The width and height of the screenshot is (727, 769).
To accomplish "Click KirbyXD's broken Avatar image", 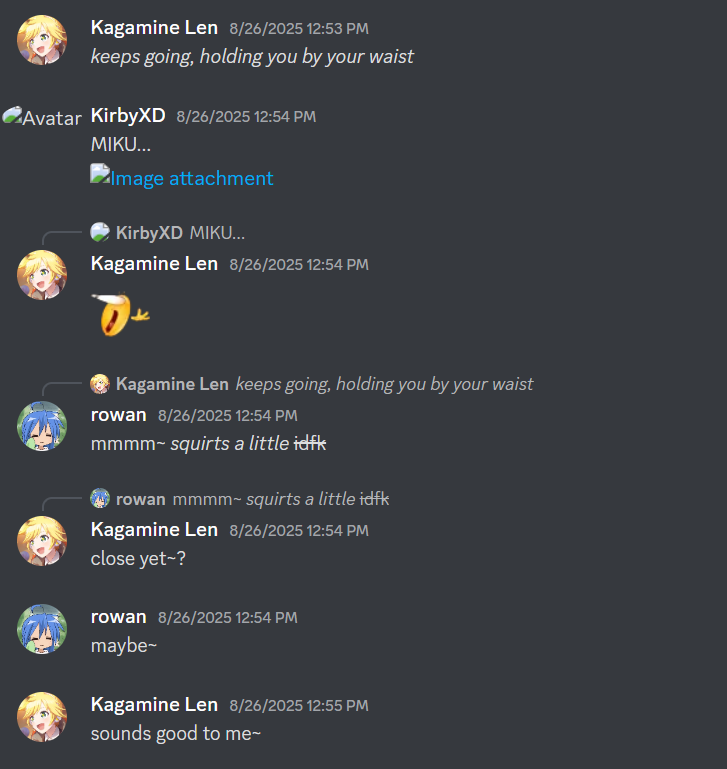I will [x=42, y=117].
